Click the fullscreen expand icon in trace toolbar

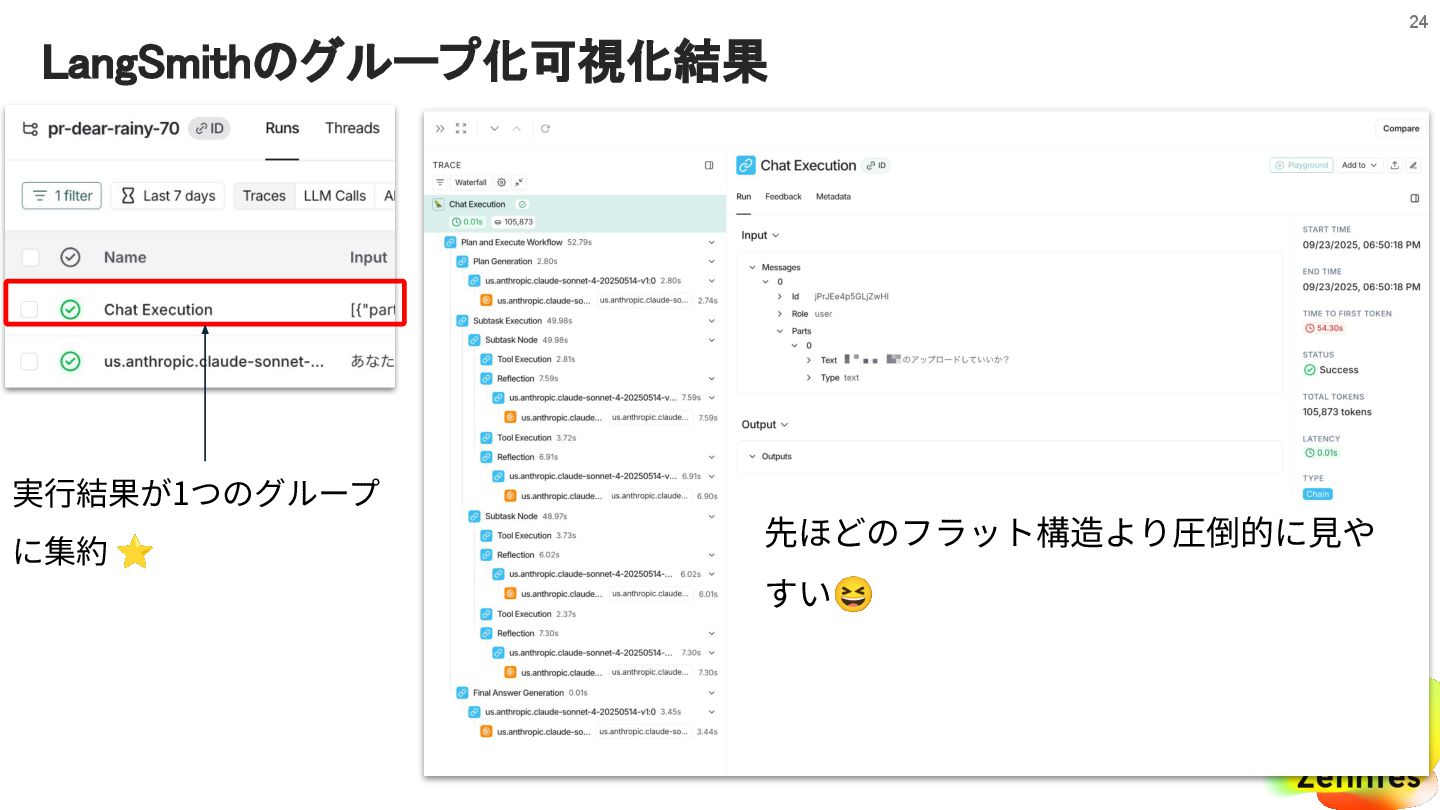461,128
